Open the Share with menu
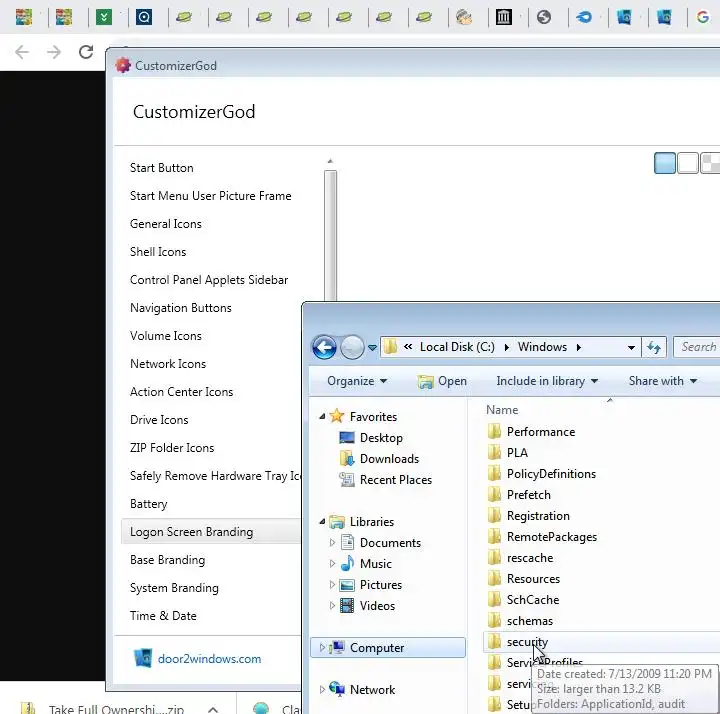 (663, 381)
